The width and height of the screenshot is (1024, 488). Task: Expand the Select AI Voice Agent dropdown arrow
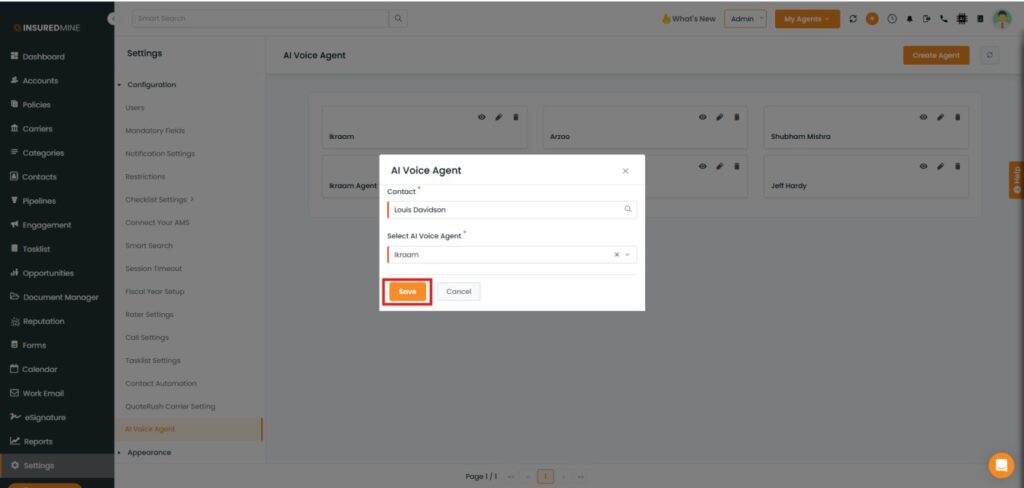pyautogui.click(x=628, y=255)
